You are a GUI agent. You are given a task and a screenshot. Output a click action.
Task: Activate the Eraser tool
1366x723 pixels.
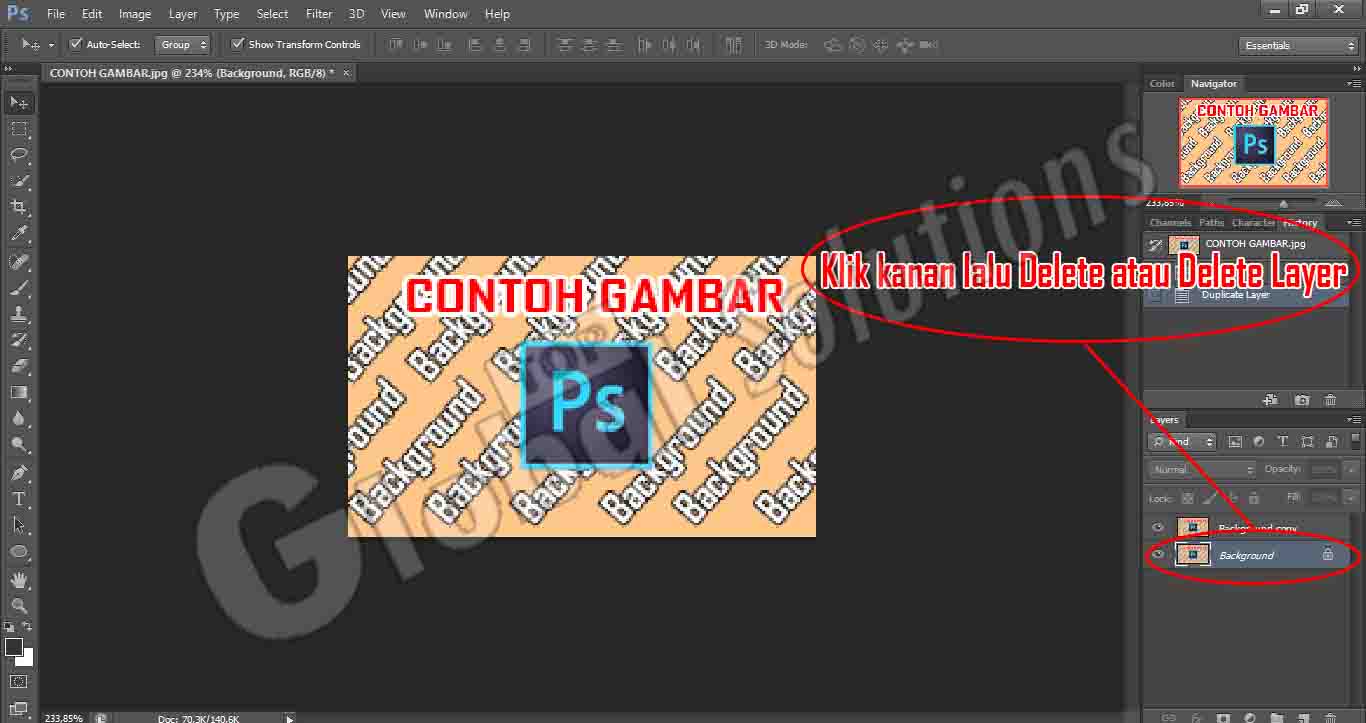coord(19,366)
